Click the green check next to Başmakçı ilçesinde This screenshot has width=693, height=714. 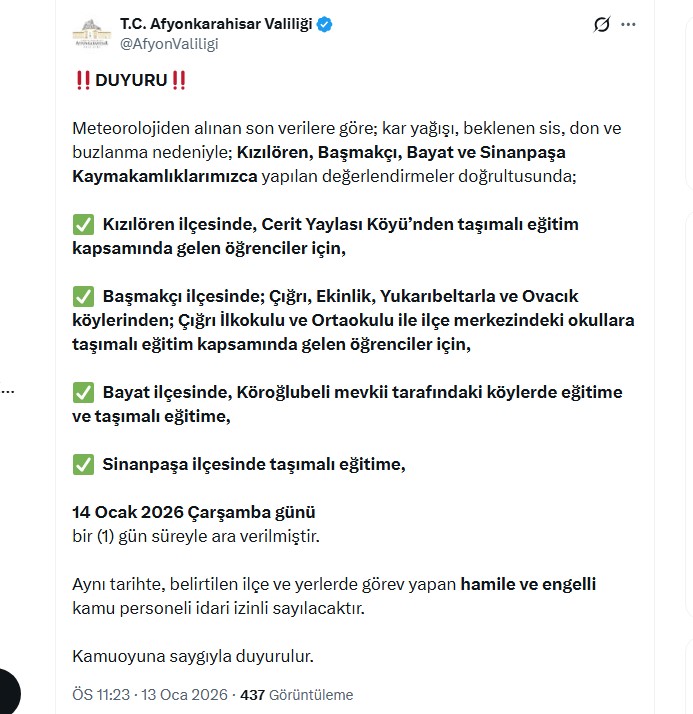click(84, 296)
